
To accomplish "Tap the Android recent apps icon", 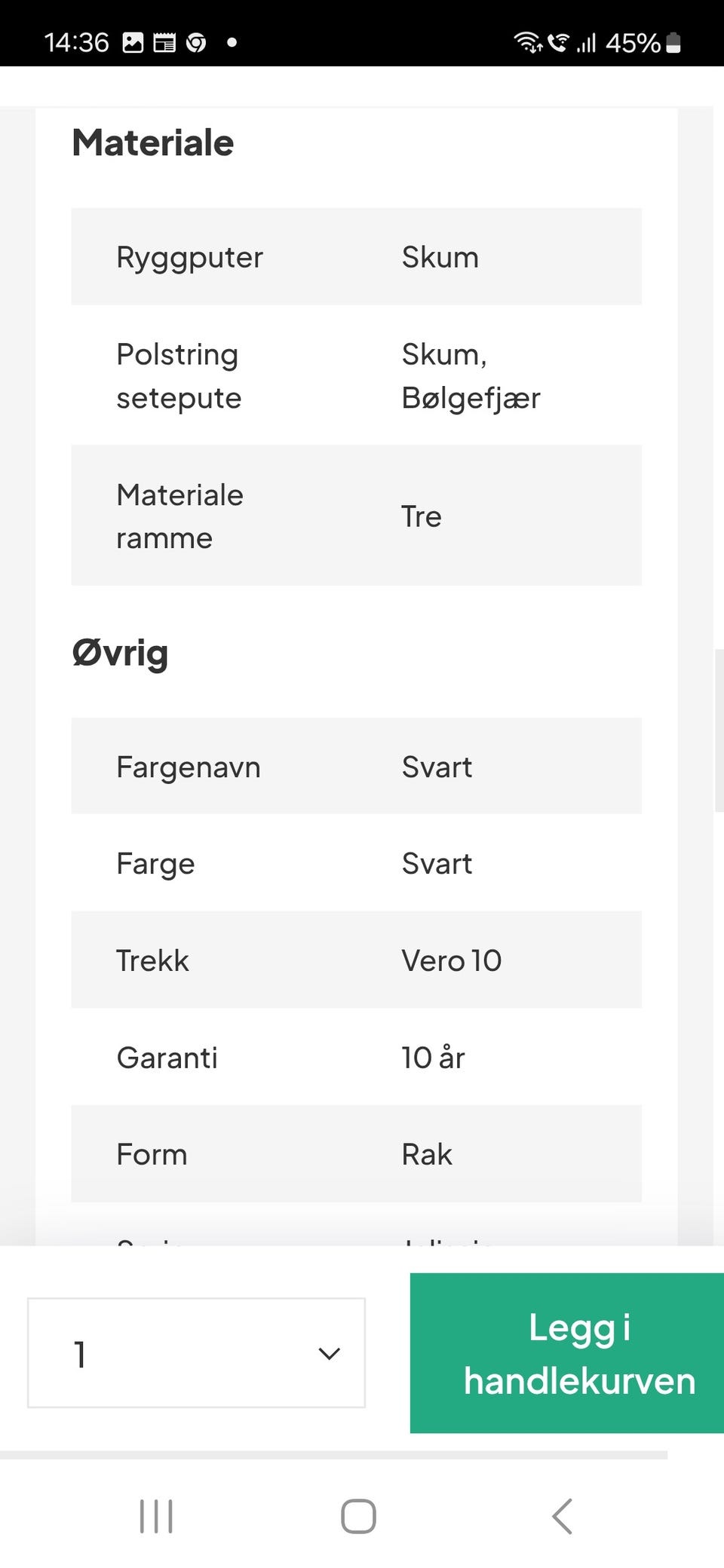I will pyautogui.click(x=156, y=1516).
